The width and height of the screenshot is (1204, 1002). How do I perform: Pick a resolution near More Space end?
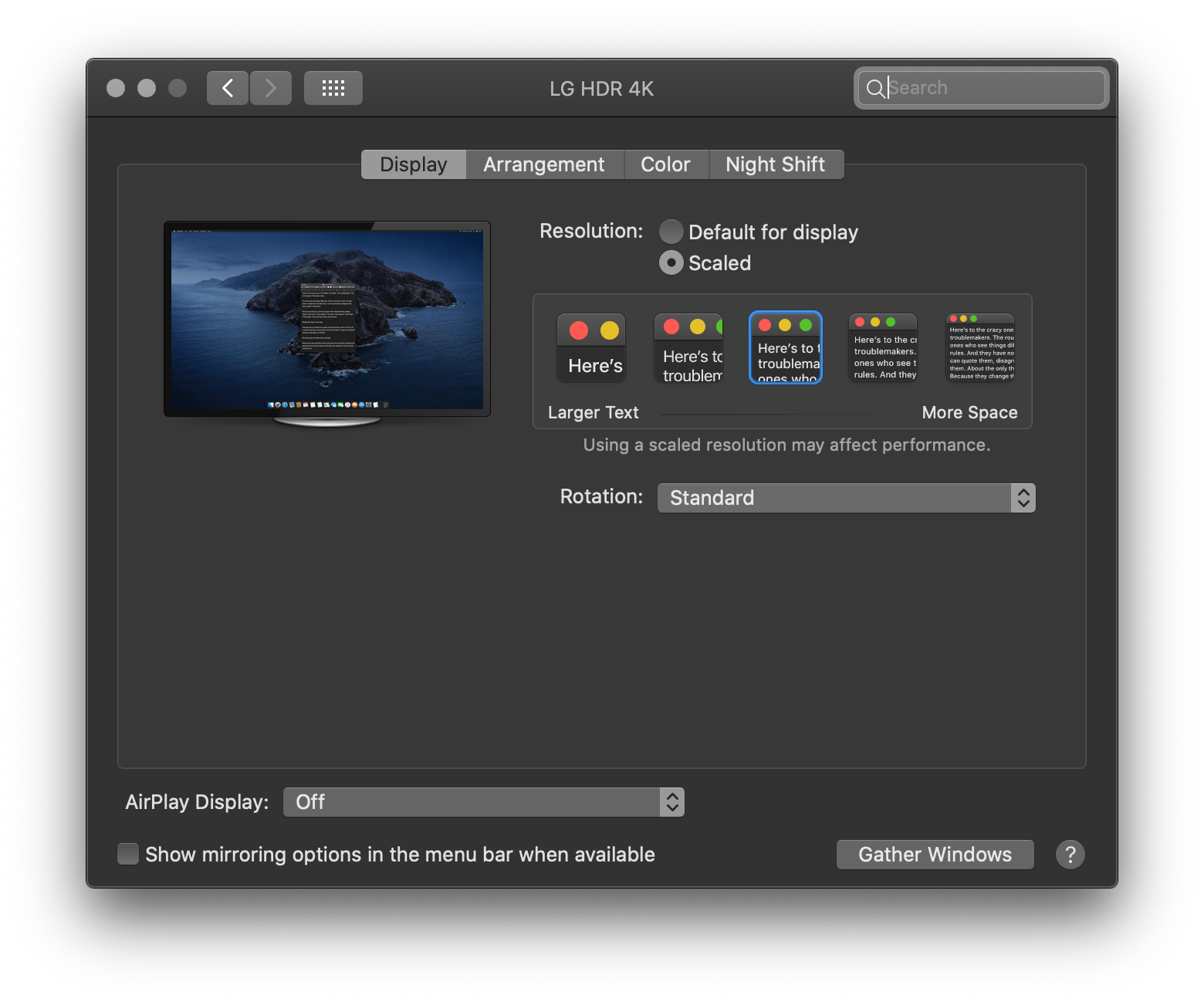pyautogui.click(x=979, y=347)
